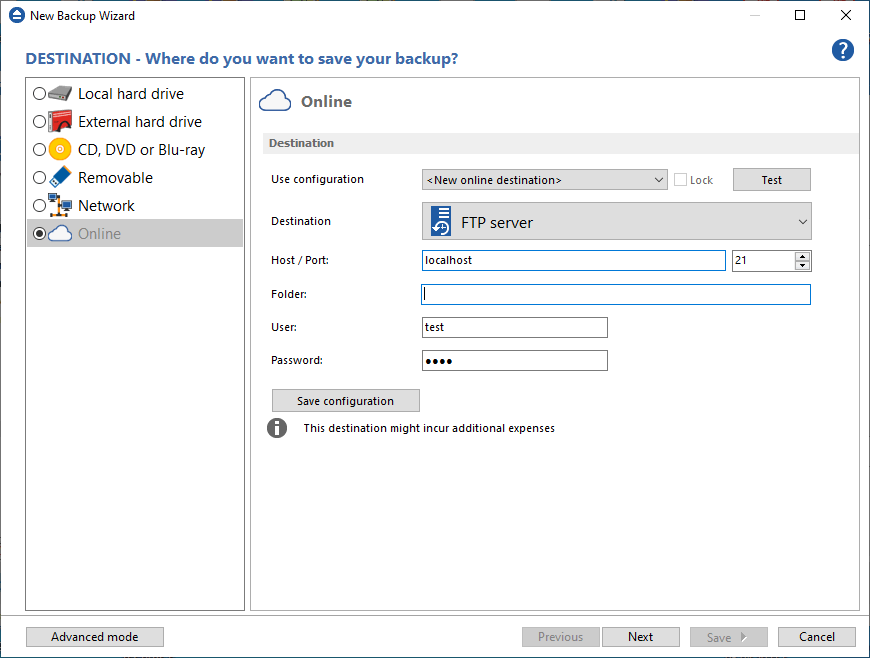Click the additional expenses notice text
Image resolution: width=870 pixels, height=658 pixels.
click(x=429, y=428)
